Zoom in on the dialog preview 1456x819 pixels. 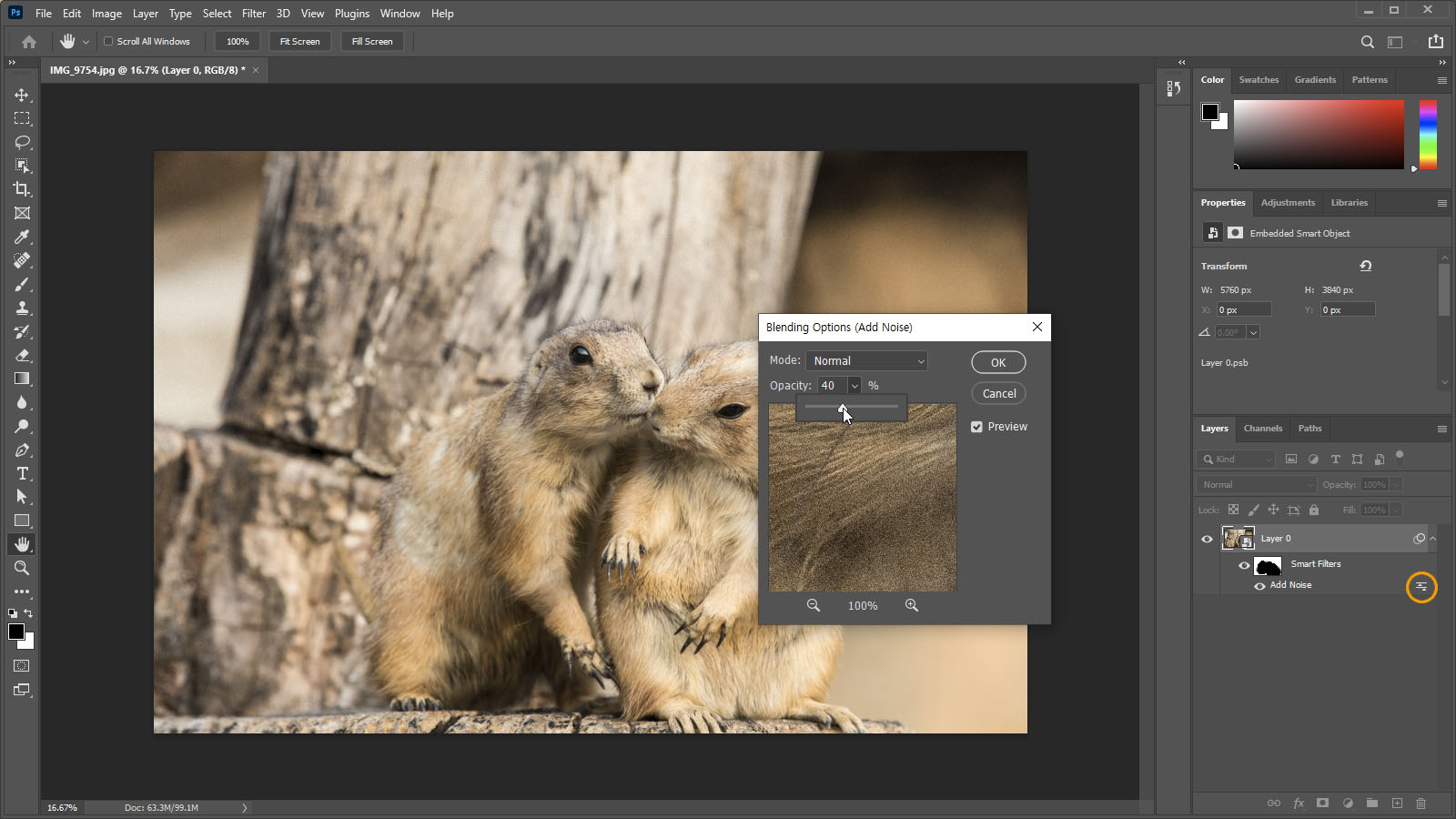(911, 605)
